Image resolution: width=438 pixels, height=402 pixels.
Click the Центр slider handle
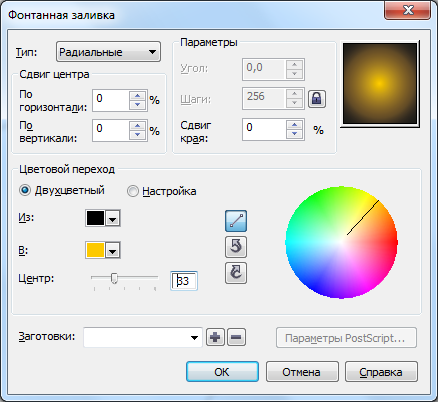114,278
